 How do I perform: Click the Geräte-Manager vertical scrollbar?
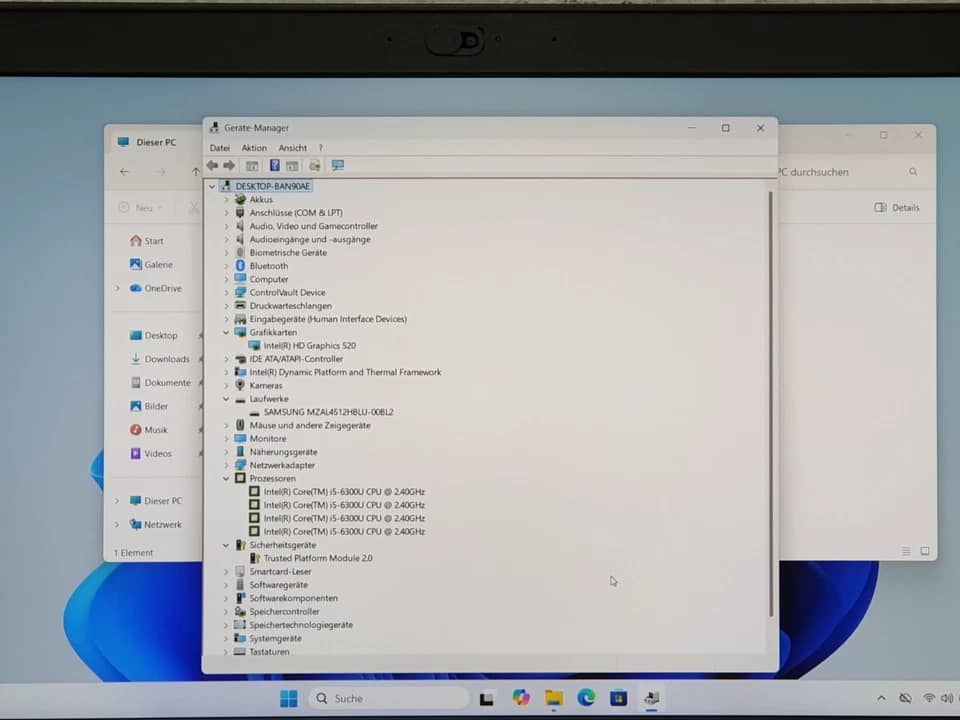(x=770, y=404)
